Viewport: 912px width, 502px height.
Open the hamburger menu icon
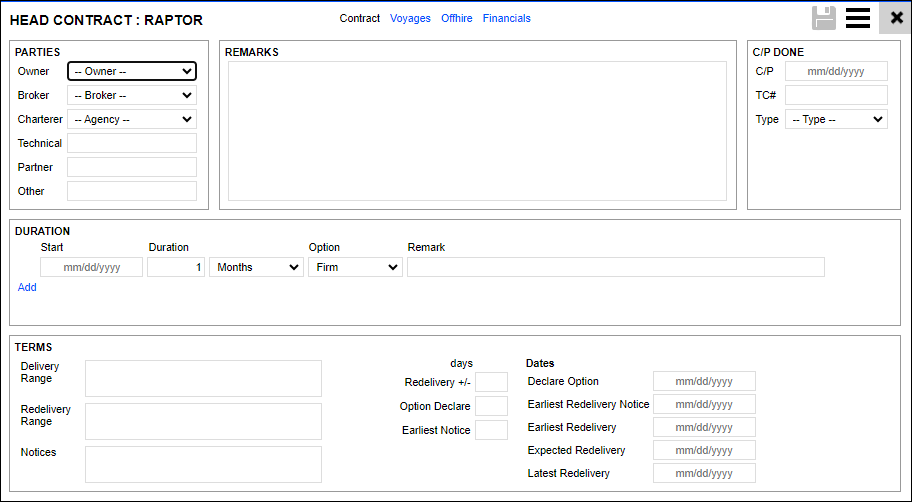(857, 18)
